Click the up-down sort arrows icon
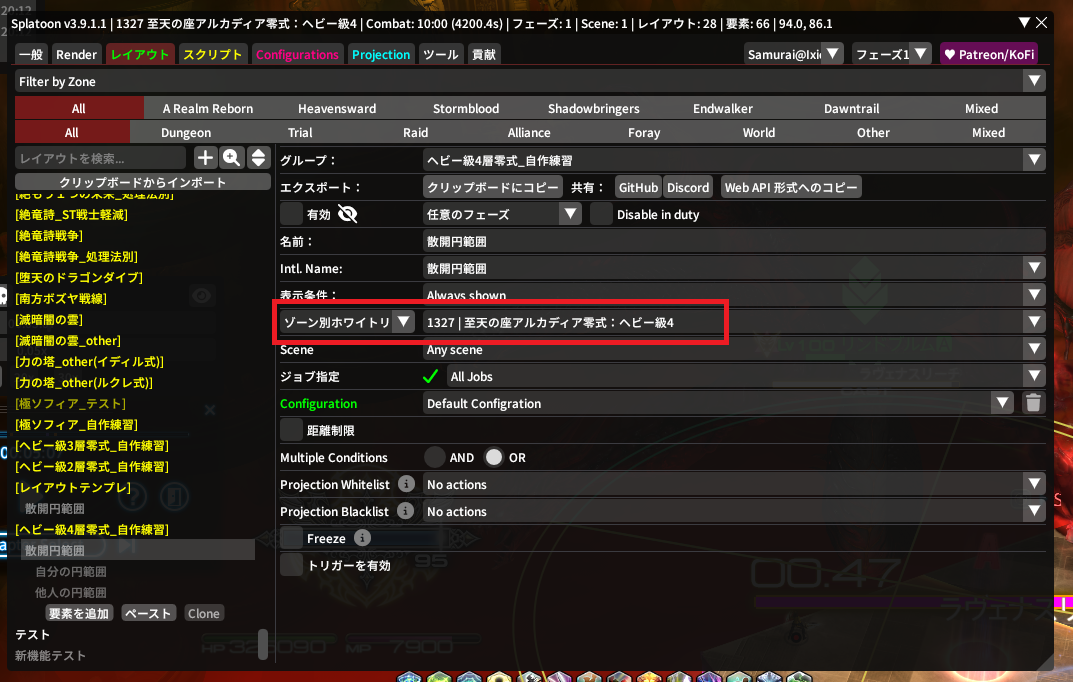 pyautogui.click(x=258, y=157)
